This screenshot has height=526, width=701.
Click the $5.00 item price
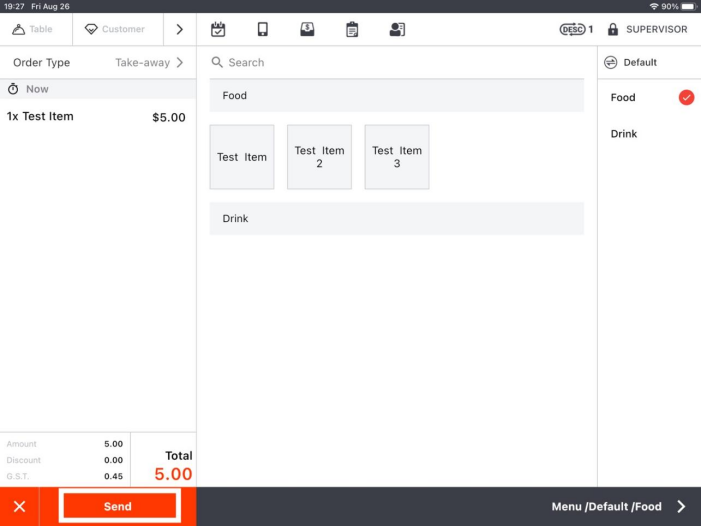tap(169, 117)
